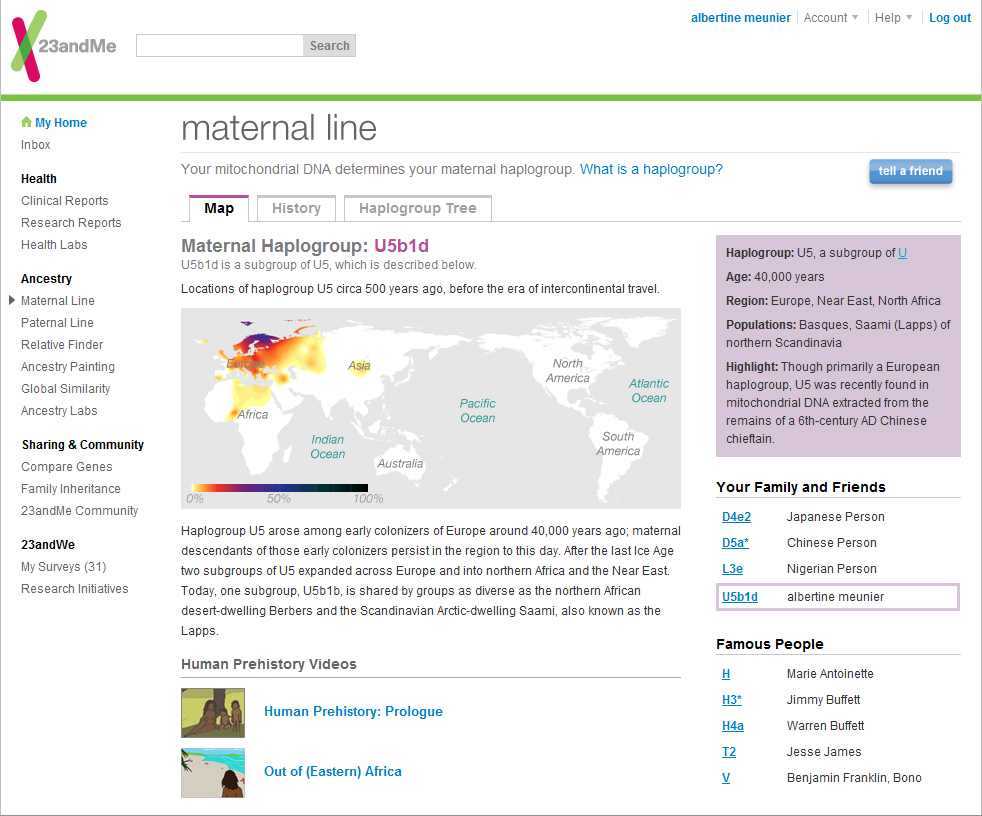Click the tell a friend button

pyautogui.click(x=911, y=171)
